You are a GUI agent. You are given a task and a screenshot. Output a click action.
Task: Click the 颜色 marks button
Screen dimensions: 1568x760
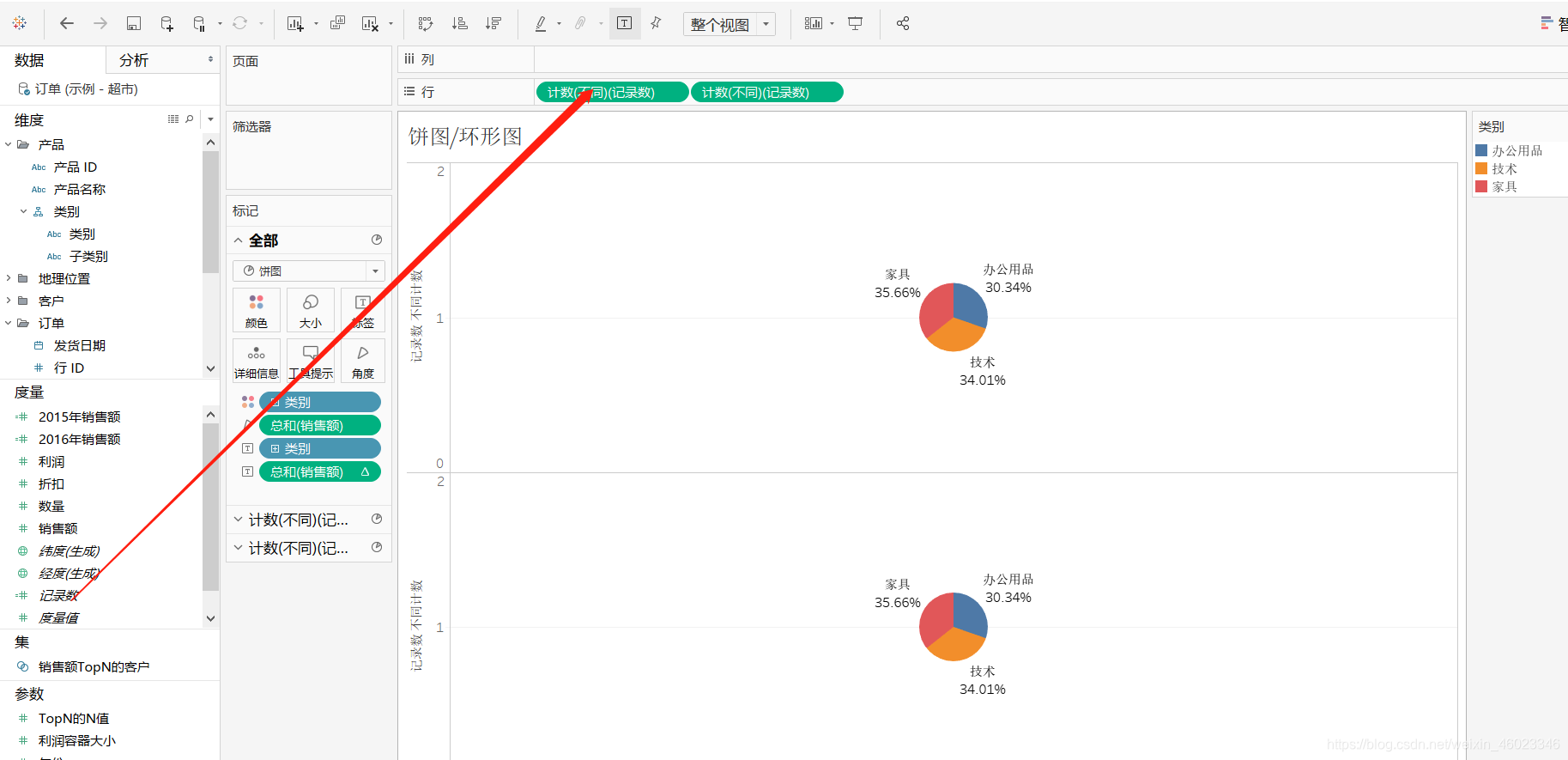tap(257, 311)
